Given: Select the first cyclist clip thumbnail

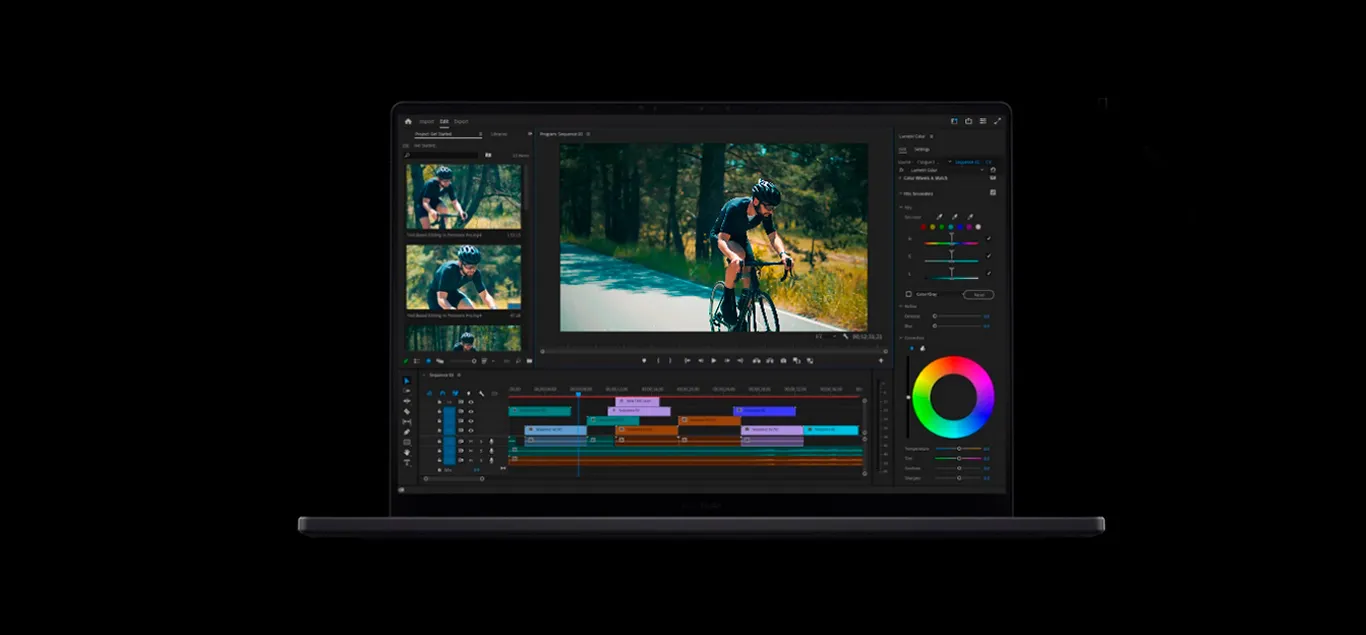Looking at the screenshot, I should pos(463,197).
